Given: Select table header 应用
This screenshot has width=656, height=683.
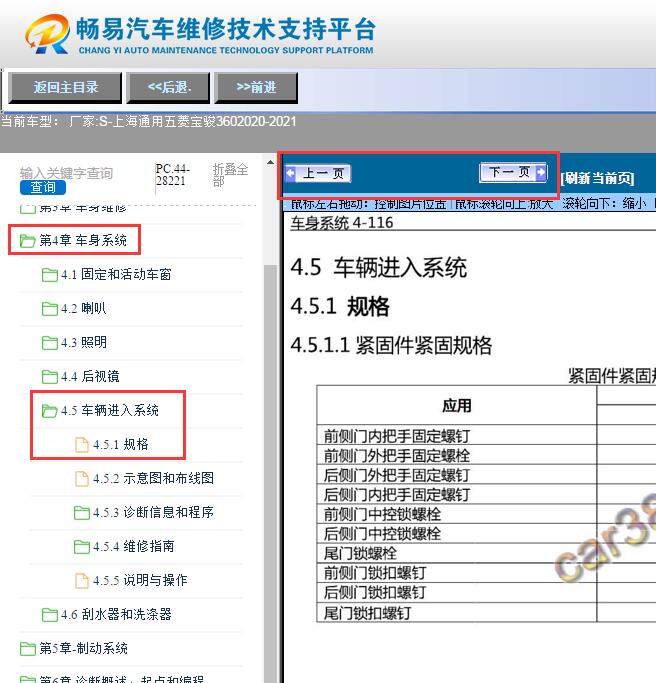Looking at the screenshot, I should click(x=456, y=406).
